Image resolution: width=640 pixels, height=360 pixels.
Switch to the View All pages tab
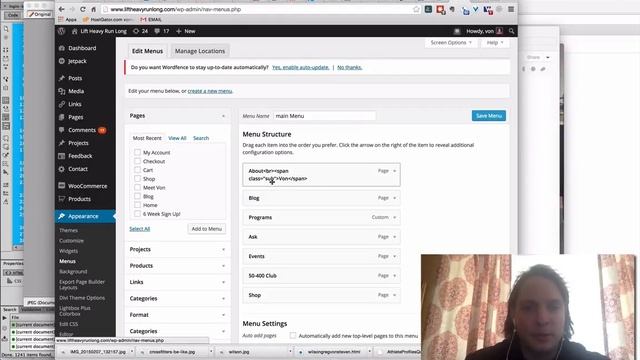coord(177,138)
